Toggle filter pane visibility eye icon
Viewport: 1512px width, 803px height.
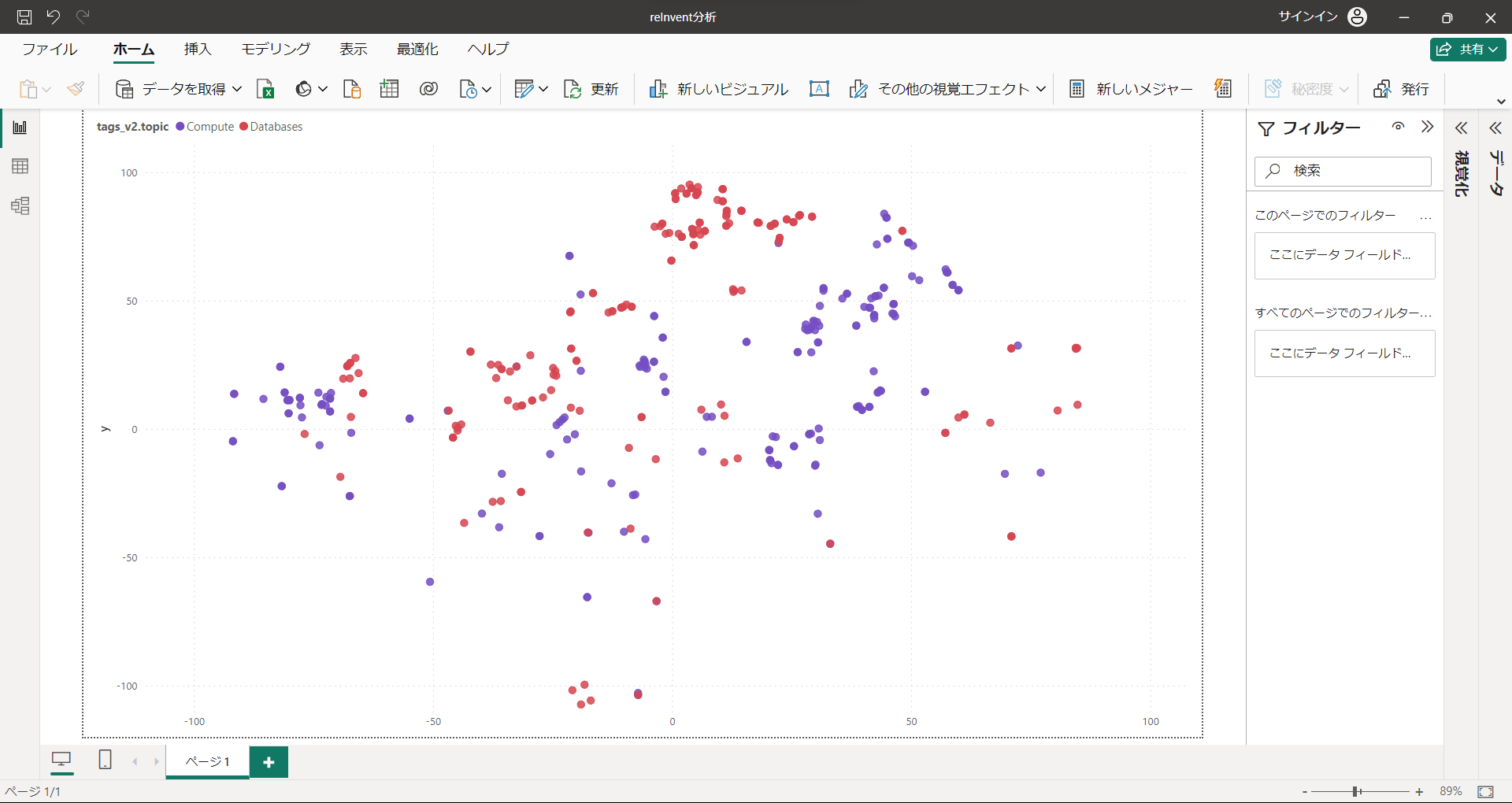pos(1398,127)
